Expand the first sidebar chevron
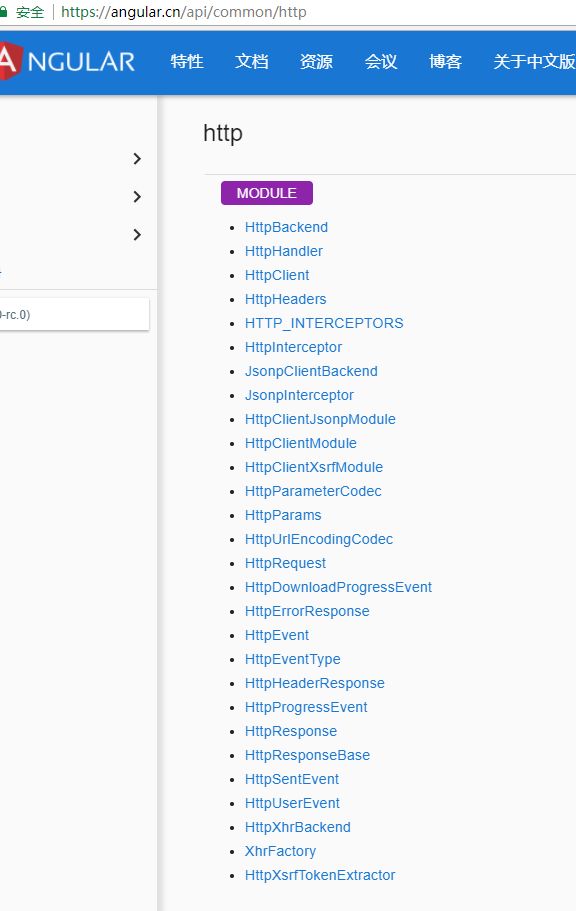Screen dimensions: 576x911 pyautogui.click(x=137, y=159)
